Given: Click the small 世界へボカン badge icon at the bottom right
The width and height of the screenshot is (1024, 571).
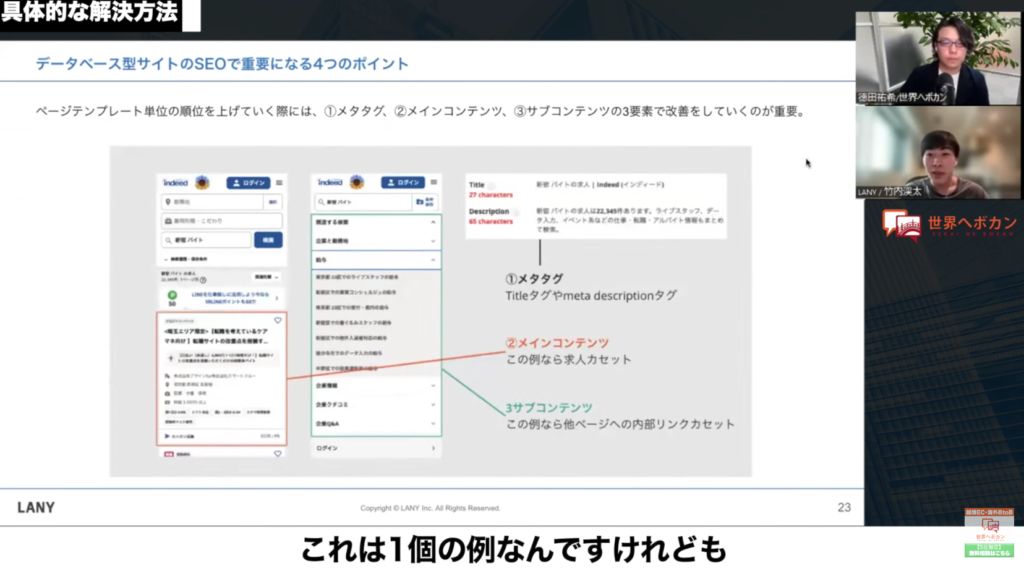Looking at the screenshot, I should (x=990, y=529).
